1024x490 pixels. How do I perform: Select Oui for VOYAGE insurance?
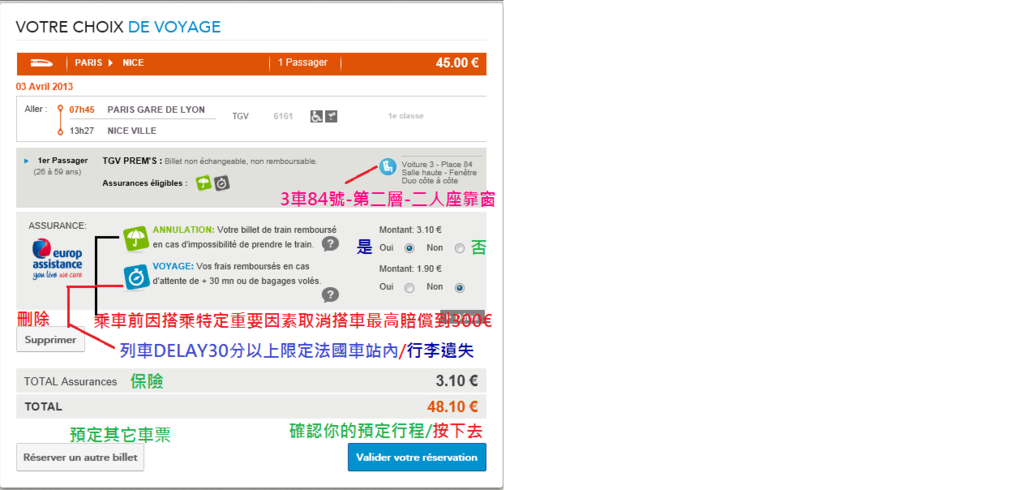[409, 287]
